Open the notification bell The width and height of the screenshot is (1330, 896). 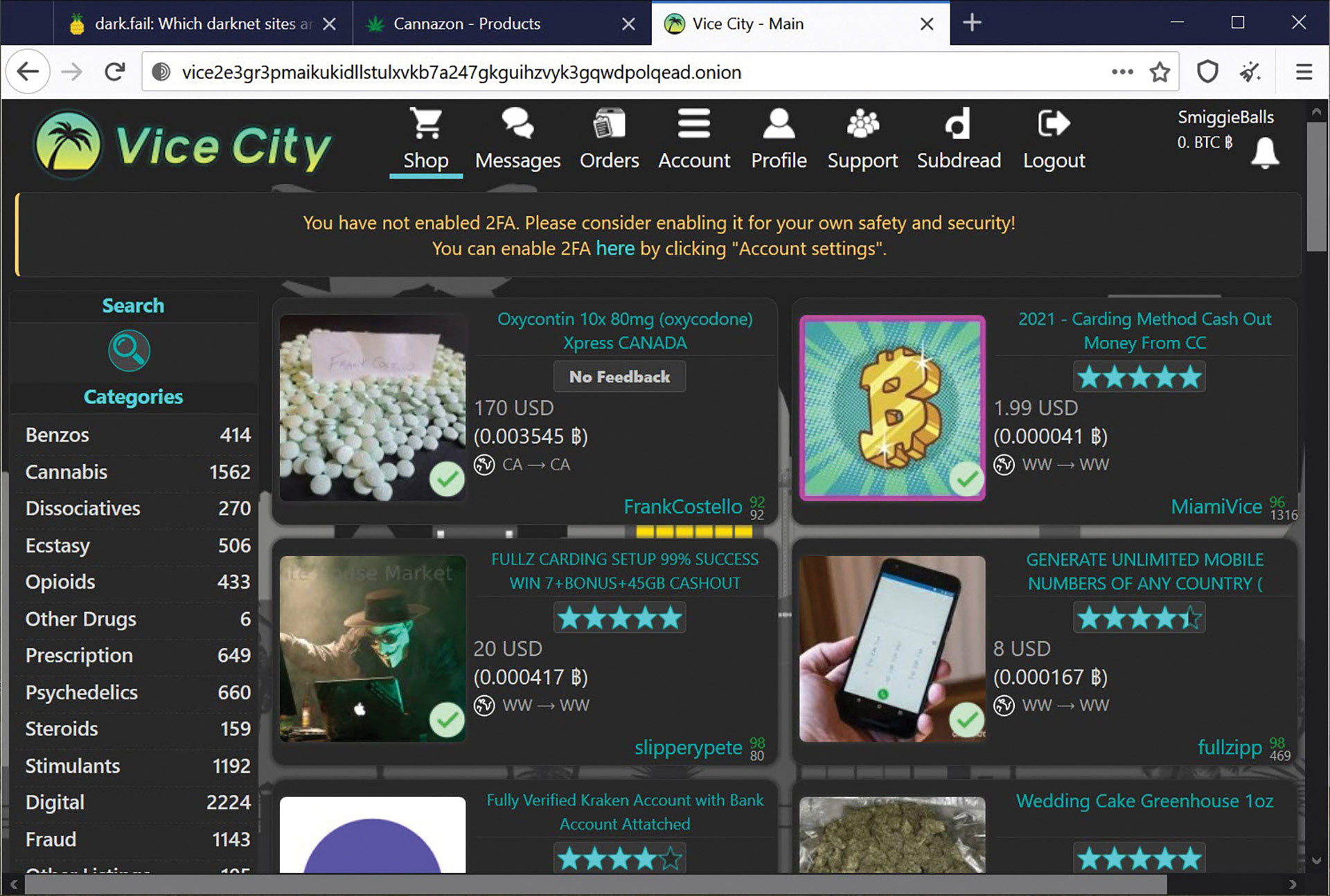click(x=1265, y=152)
